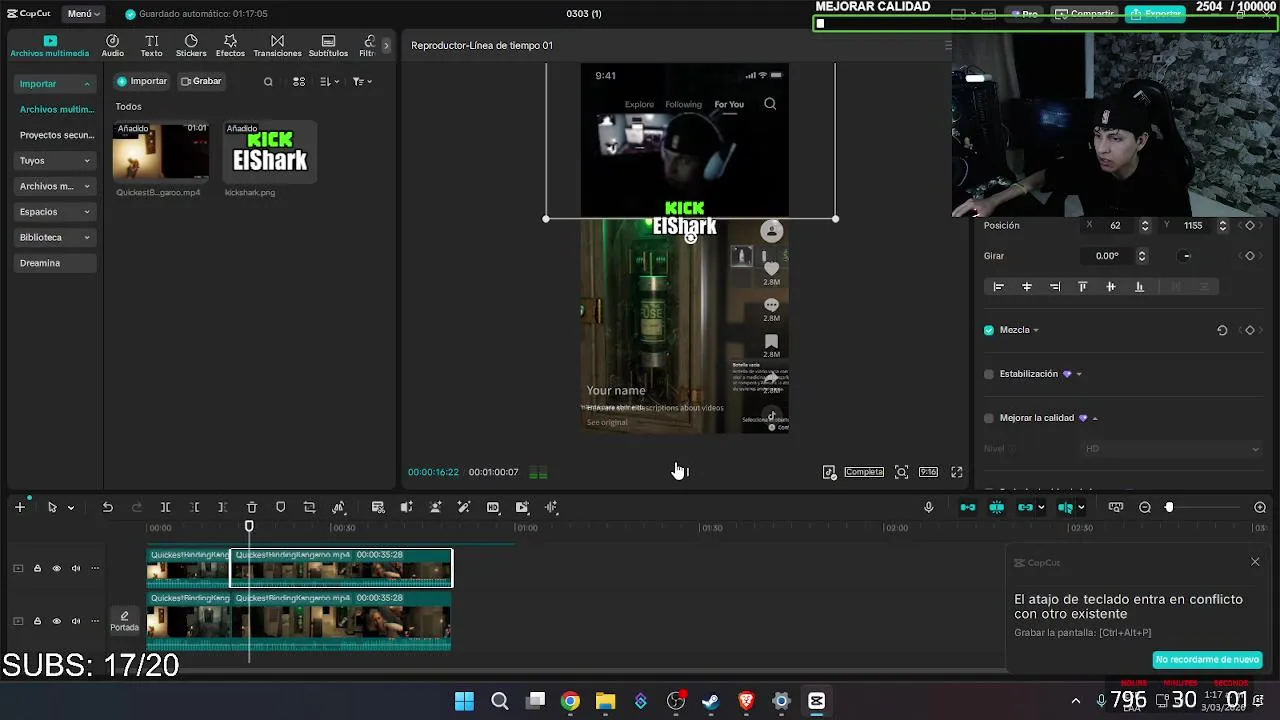This screenshot has width=1280, height=720.
Task: Click the microphone voiceover record icon
Action: click(x=929, y=508)
